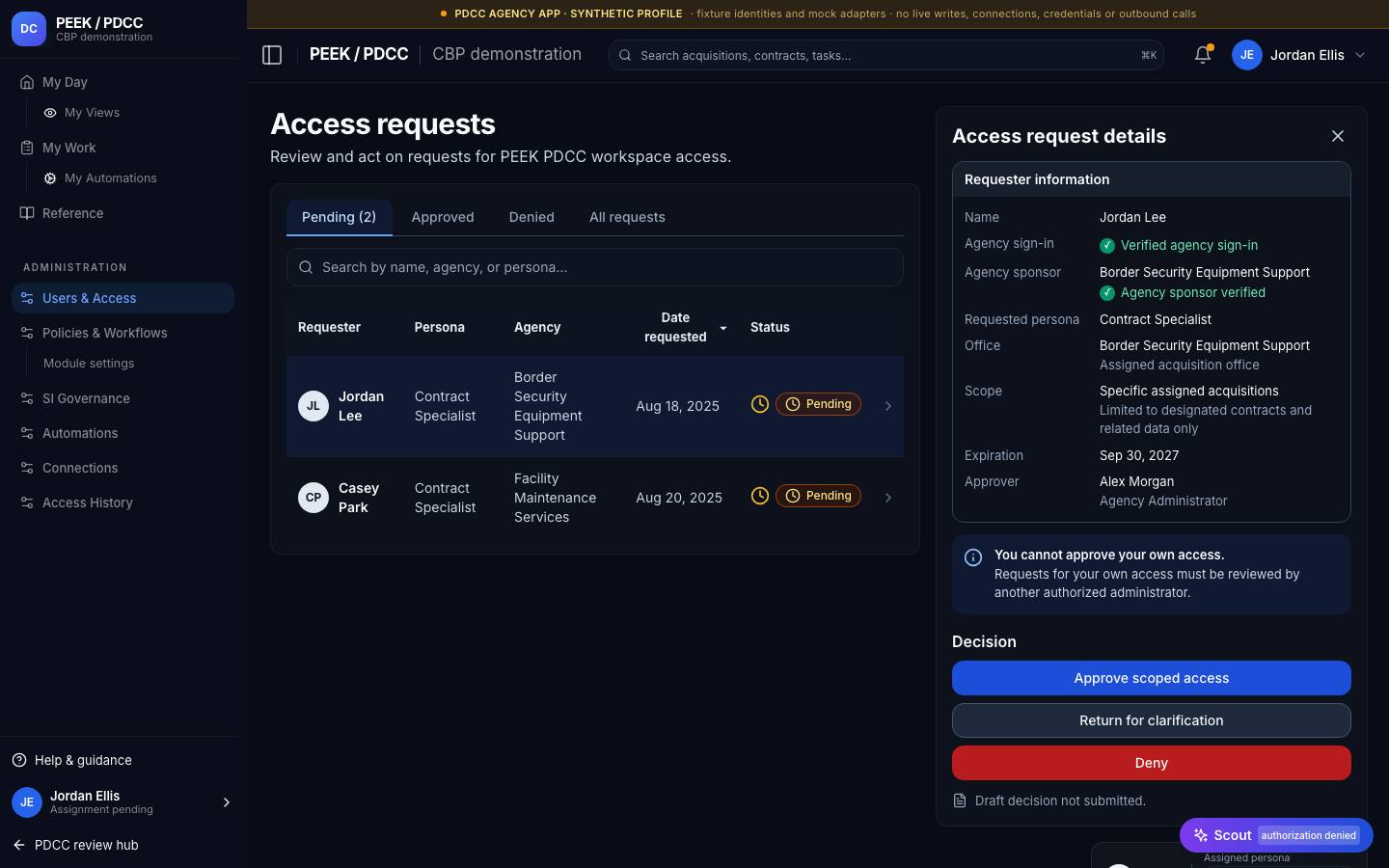Open the Jordan Ellis account dropdown

1299,55
